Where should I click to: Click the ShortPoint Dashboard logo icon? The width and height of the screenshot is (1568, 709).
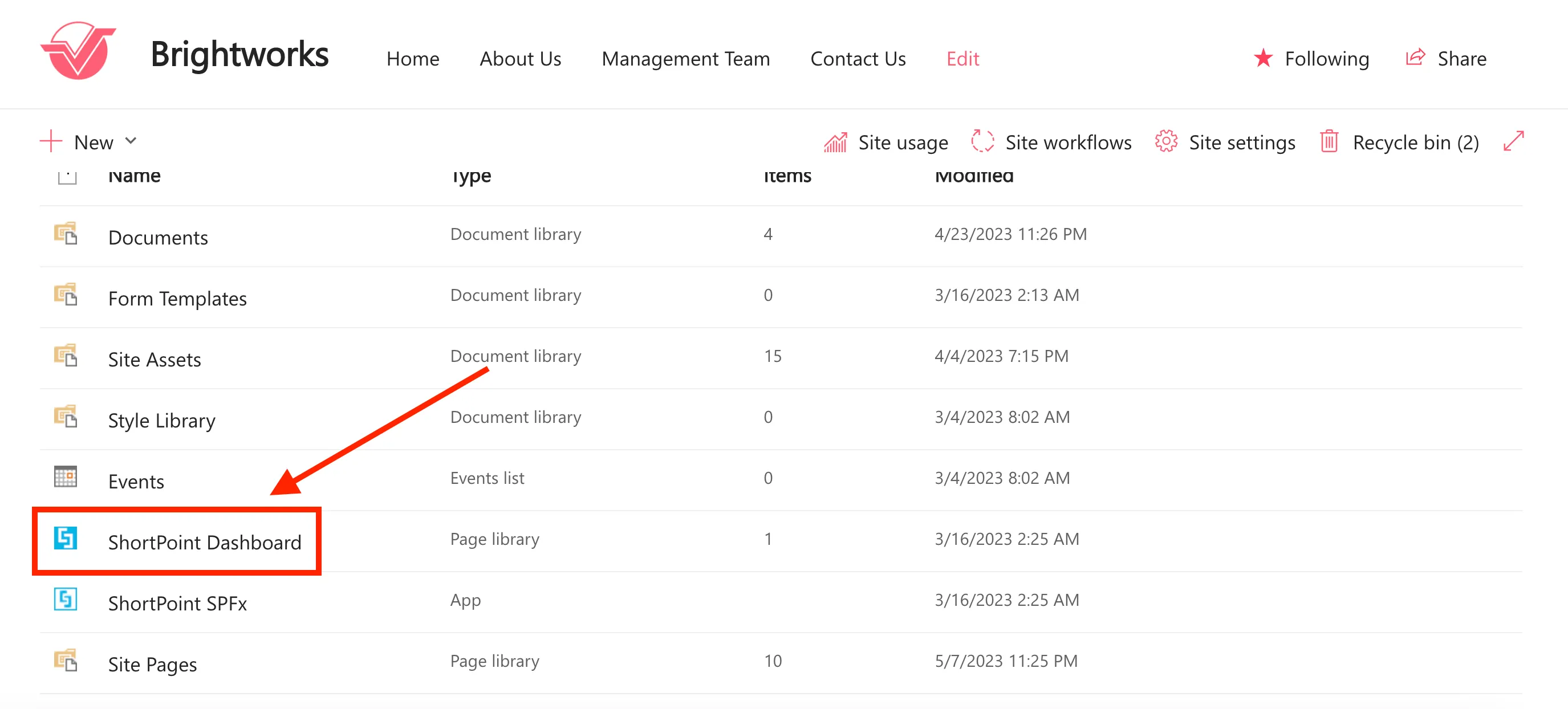66,538
